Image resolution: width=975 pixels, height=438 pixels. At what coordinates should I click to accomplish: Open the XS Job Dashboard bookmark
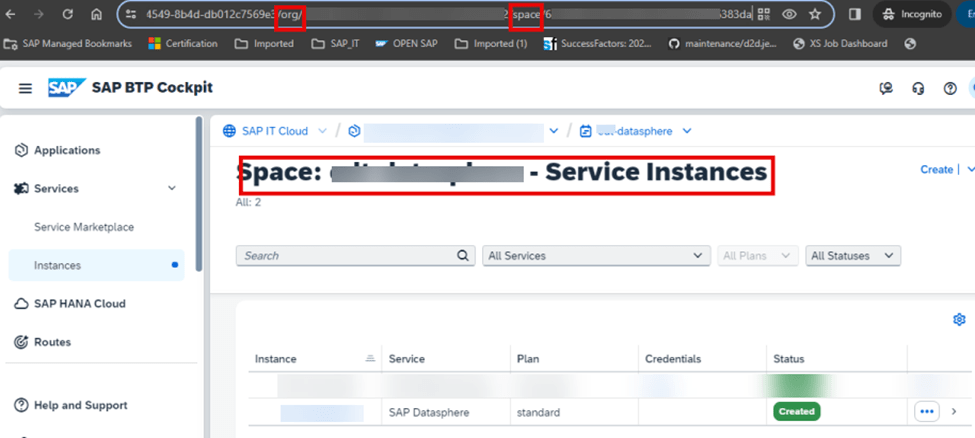coord(840,44)
